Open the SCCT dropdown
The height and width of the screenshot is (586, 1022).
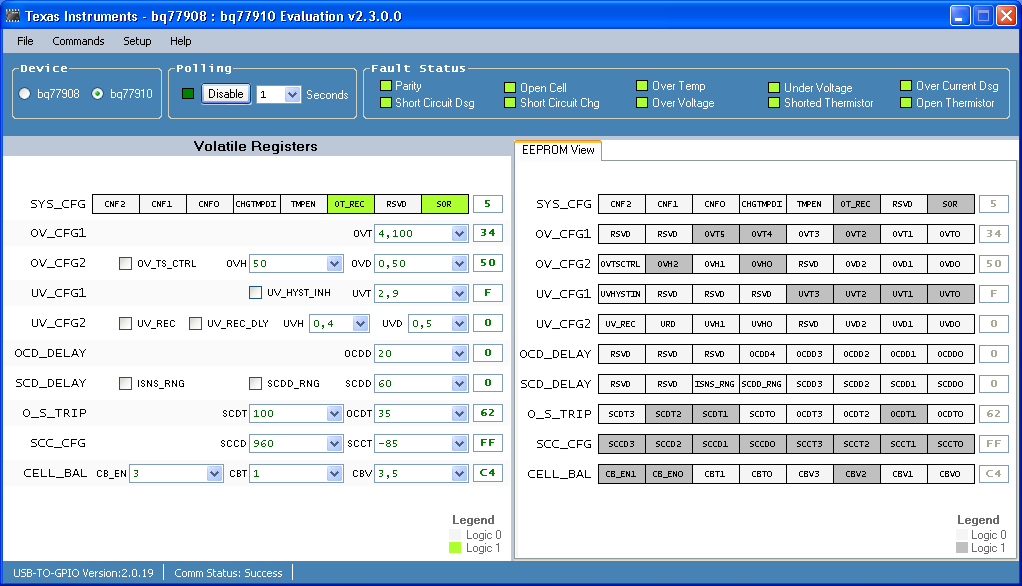point(460,443)
